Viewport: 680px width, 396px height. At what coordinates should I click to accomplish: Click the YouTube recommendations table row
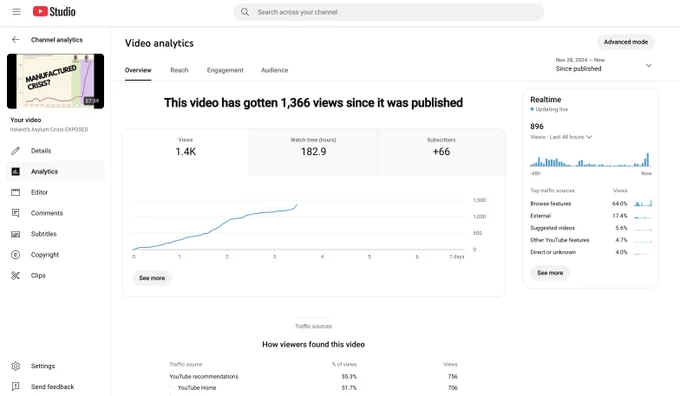click(x=313, y=376)
